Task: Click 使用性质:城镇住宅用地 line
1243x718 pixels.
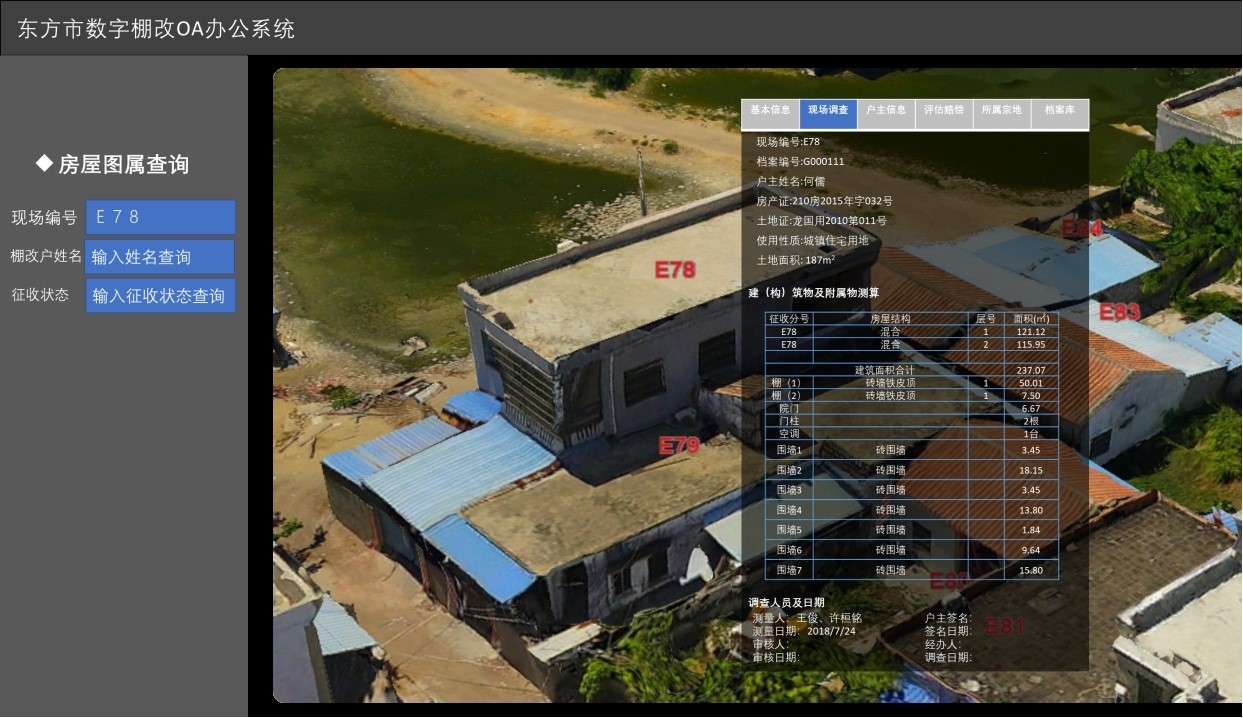Action: (812, 240)
